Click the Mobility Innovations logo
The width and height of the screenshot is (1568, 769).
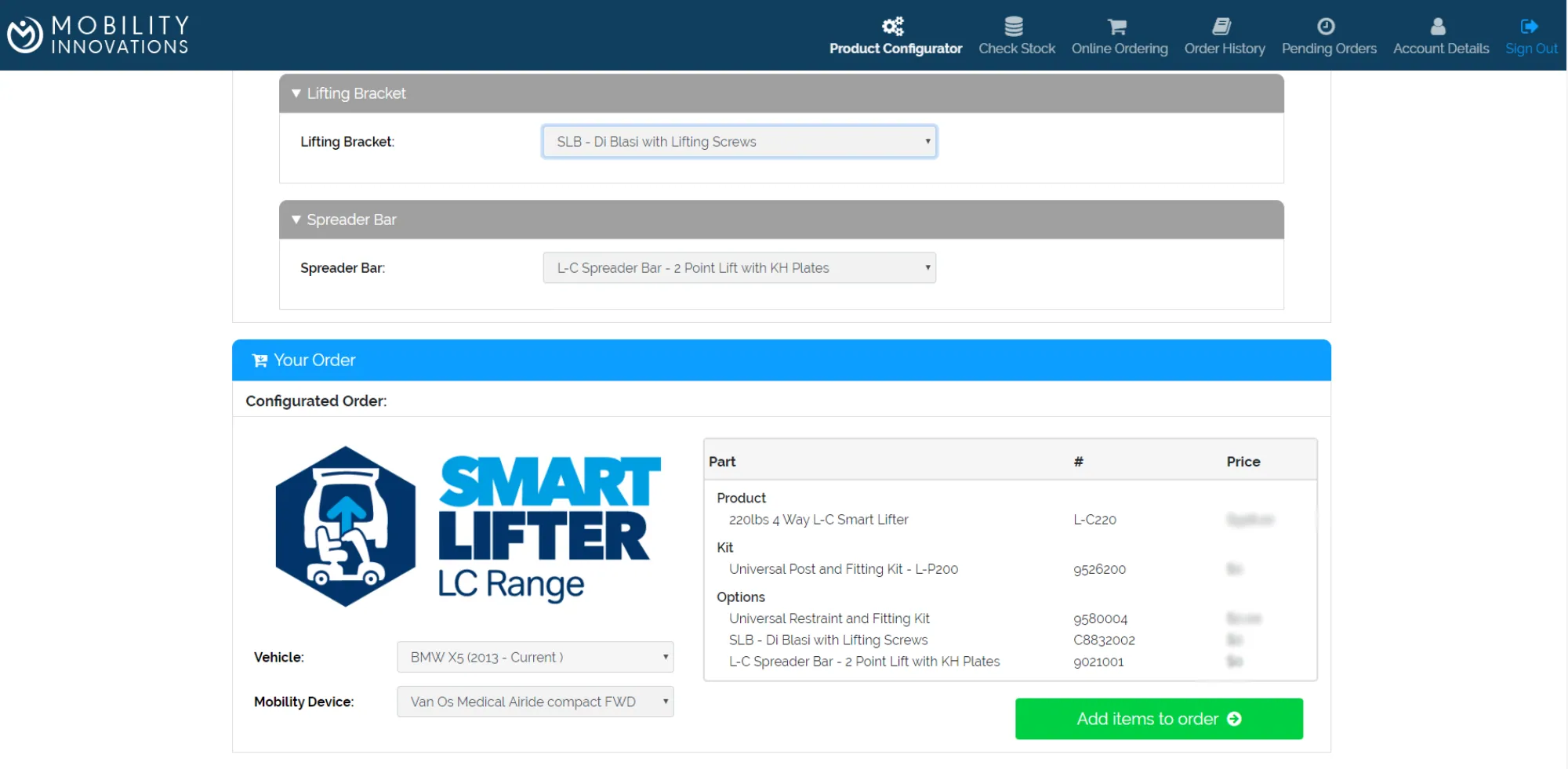click(x=98, y=35)
